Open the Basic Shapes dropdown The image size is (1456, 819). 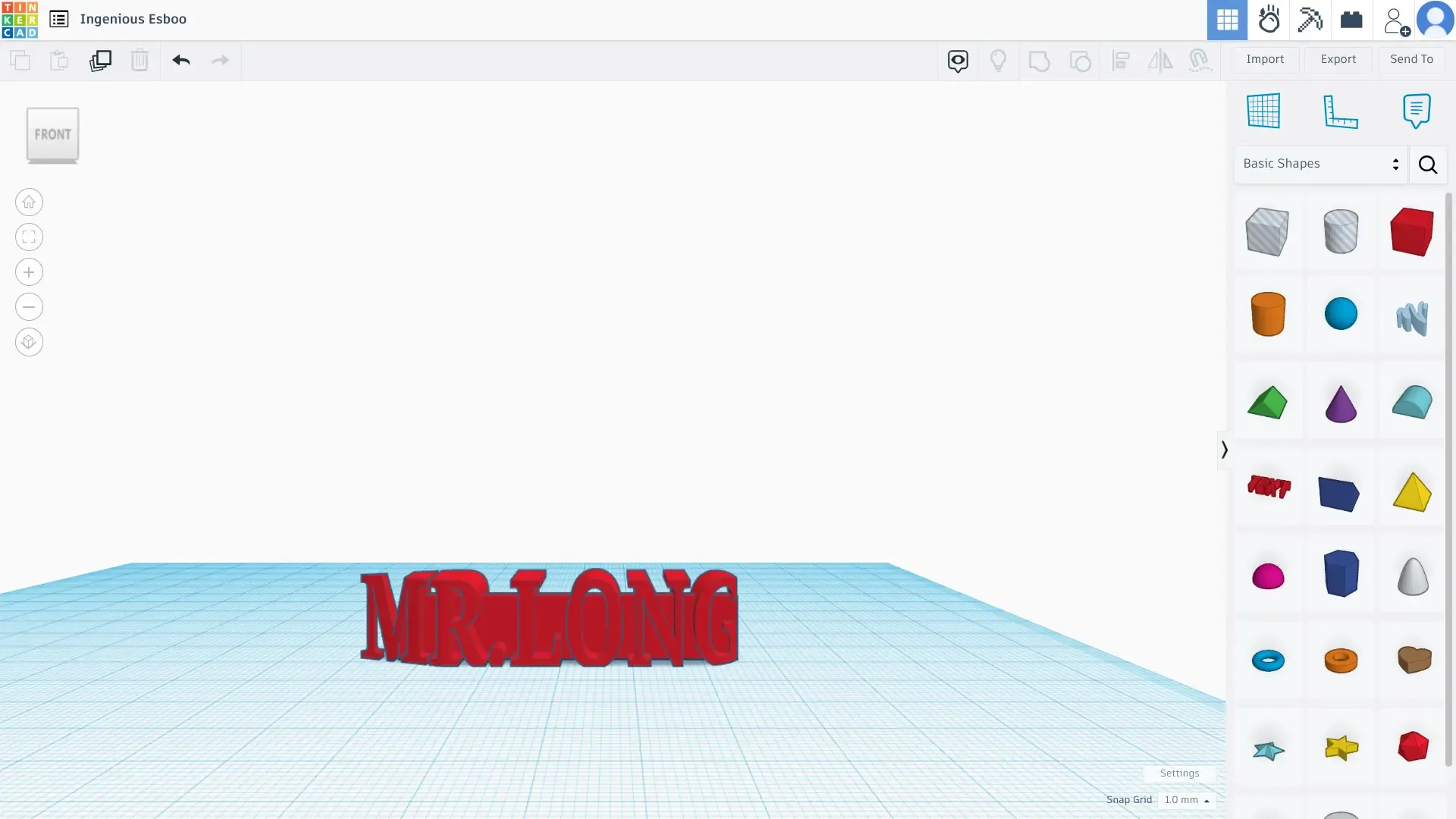click(1319, 164)
